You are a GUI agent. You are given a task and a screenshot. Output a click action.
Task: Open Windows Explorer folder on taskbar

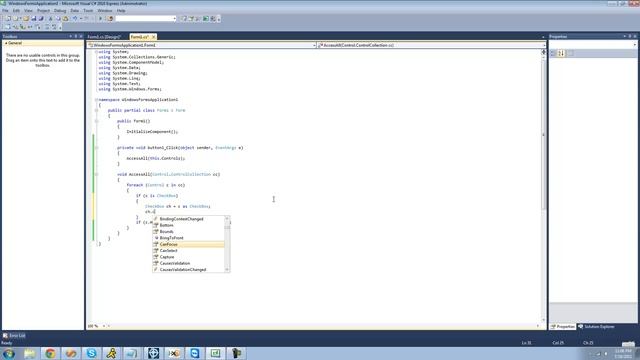[x=29, y=353]
